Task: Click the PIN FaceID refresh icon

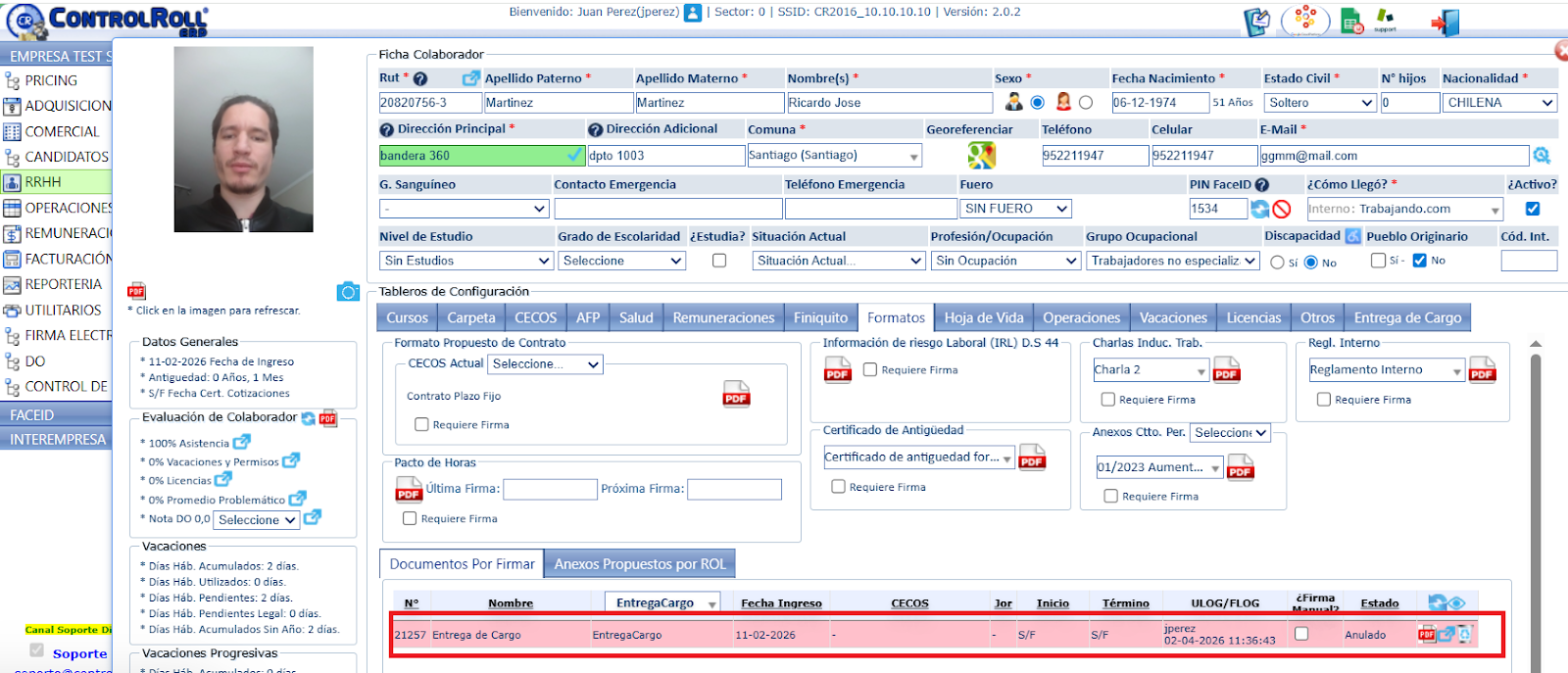Action: (x=1260, y=209)
